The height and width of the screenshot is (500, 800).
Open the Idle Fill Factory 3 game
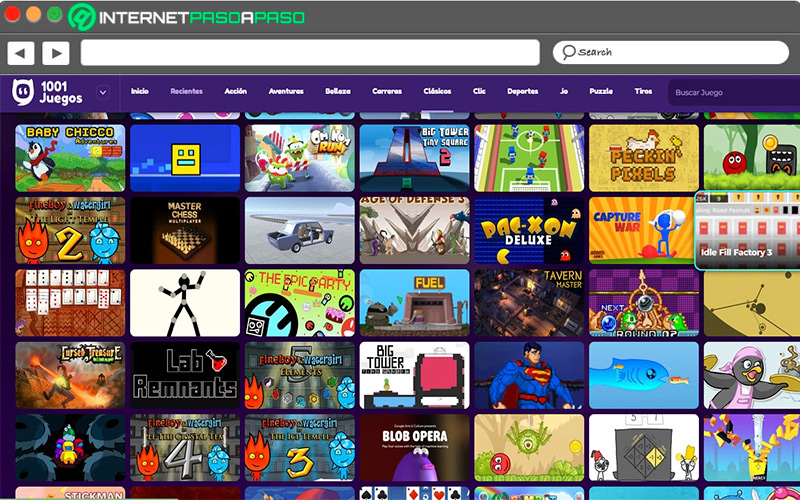(x=747, y=231)
